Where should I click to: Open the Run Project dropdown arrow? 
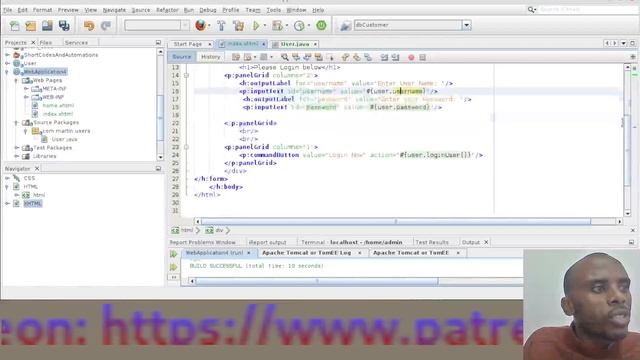(x=264, y=26)
